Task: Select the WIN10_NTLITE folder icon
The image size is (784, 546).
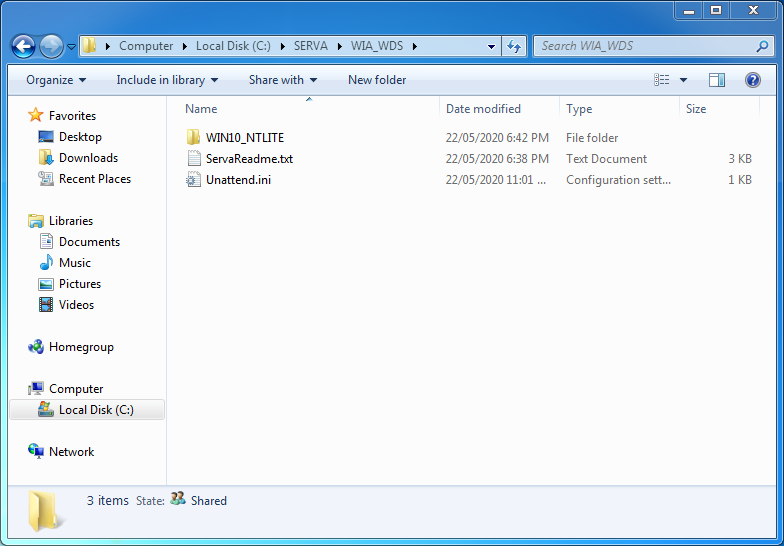Action: [x=194, y=138]
